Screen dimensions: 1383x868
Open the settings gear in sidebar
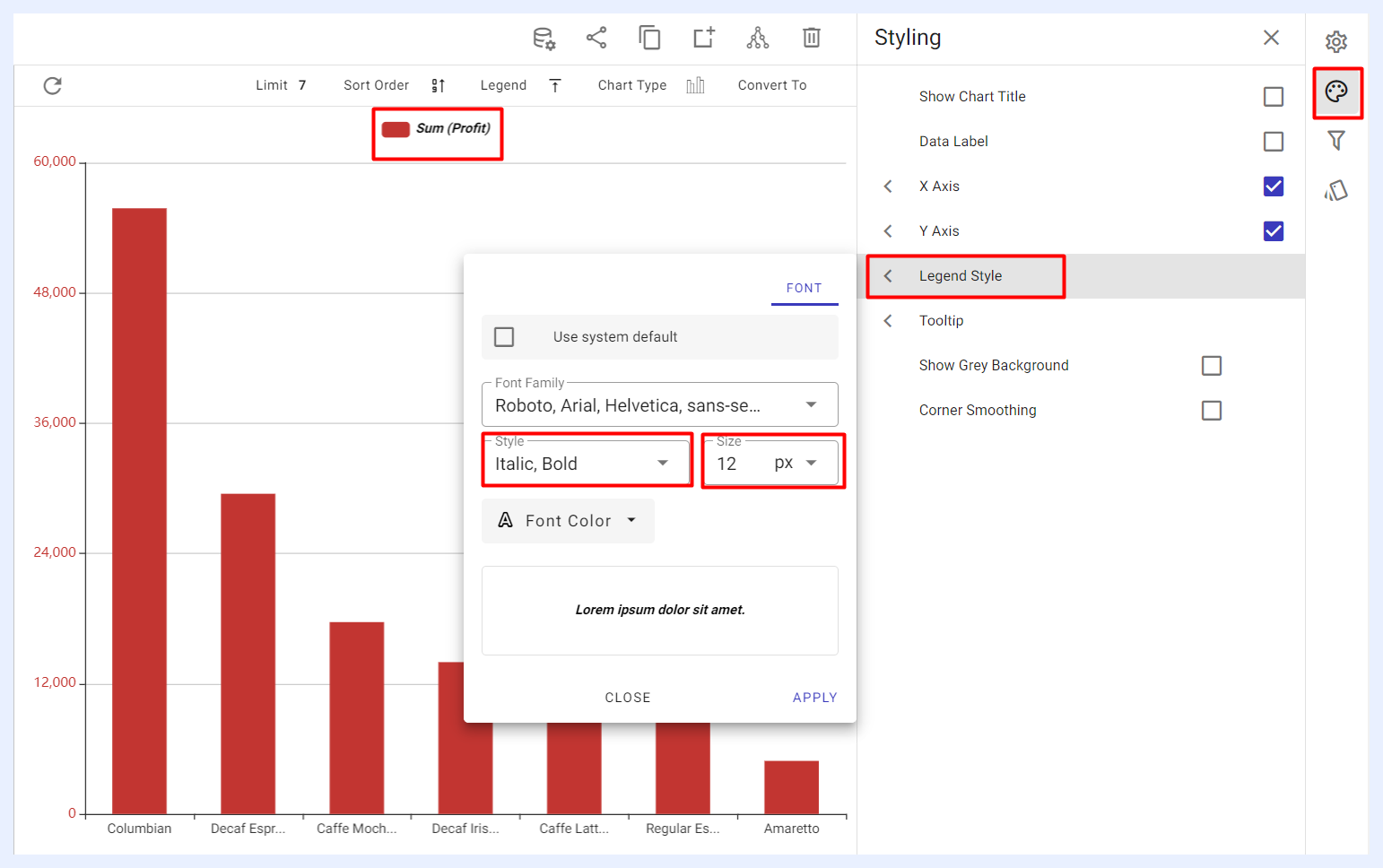point(1336,41)
